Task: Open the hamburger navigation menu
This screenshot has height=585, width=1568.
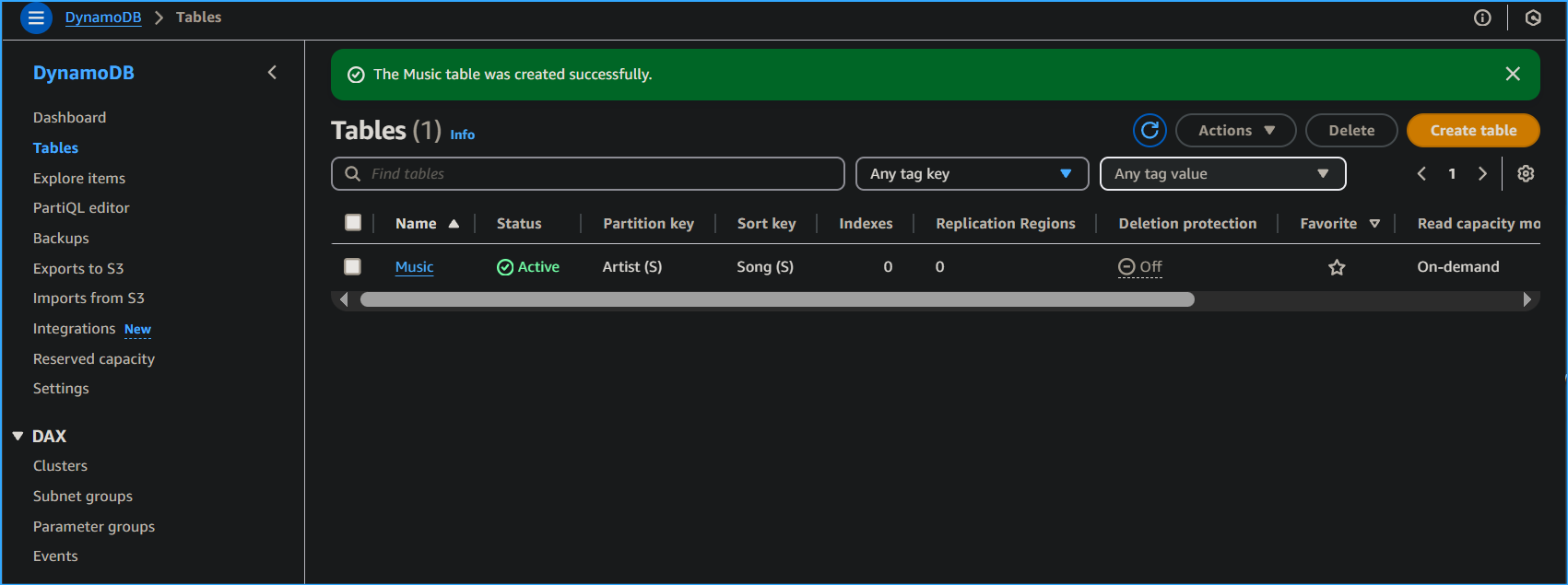Action: pyautogui.click(x=36, y=18)
